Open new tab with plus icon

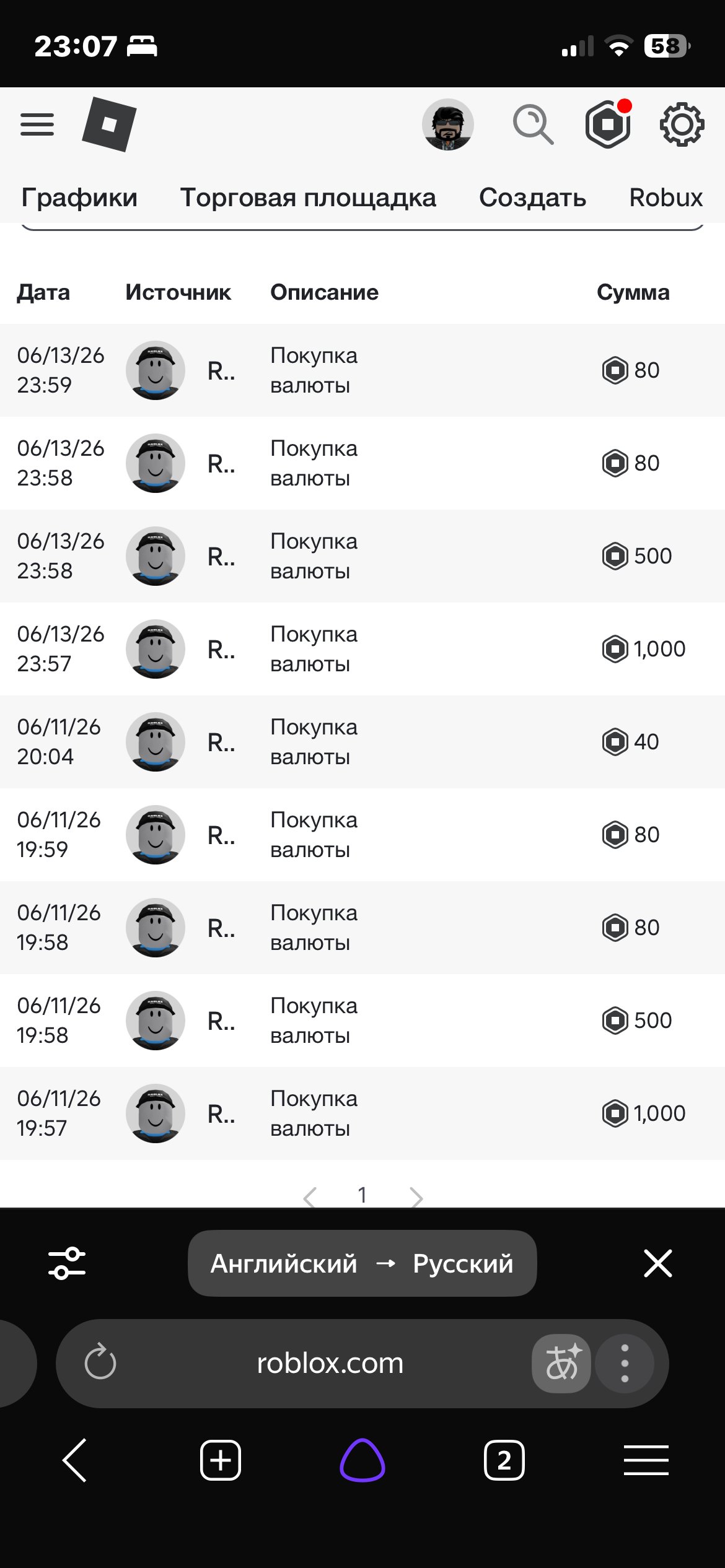point(221,1460)
